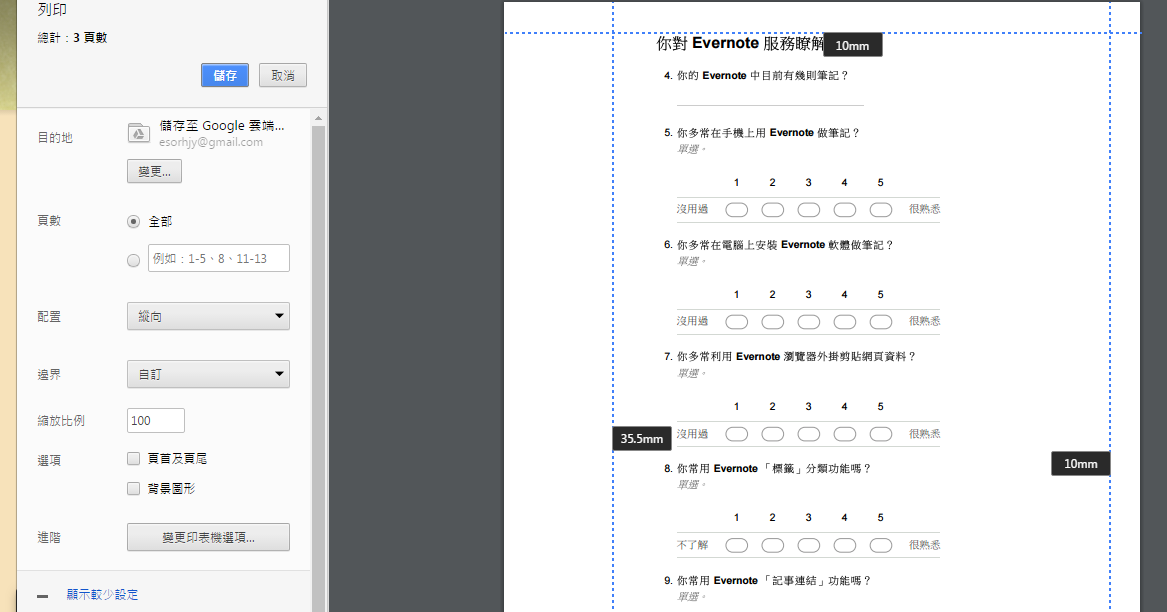This screenshot has width=1167, height=612.
Task: Click the 總計：3 頁數 page total text
Action: 72,37
